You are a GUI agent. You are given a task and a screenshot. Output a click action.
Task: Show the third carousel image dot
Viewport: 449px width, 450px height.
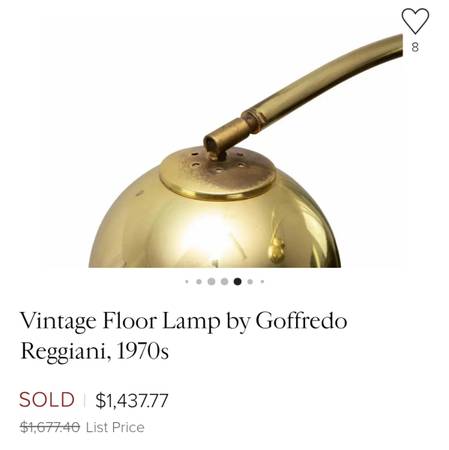point(211,282)
